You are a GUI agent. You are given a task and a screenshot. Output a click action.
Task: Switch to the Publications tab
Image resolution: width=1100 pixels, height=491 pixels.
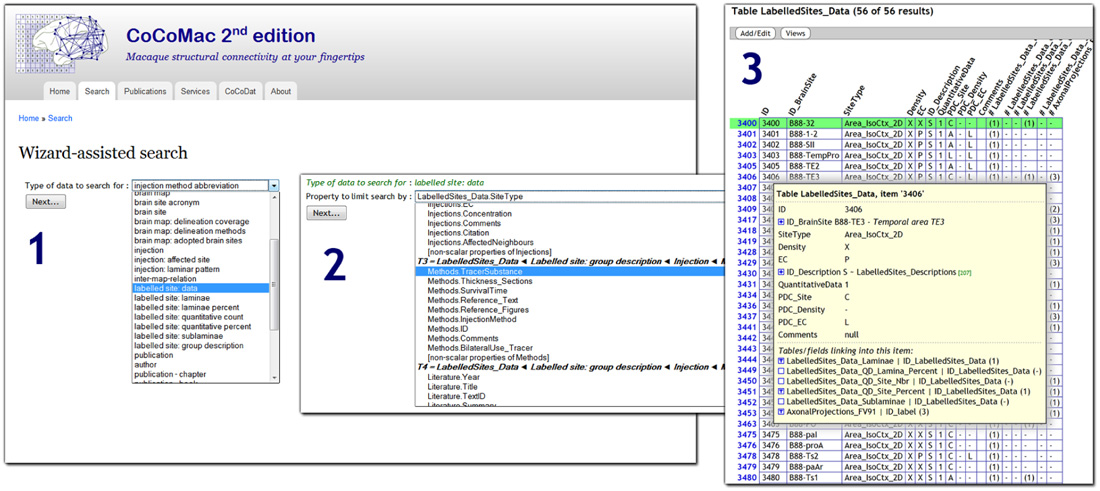coord(145,91)
